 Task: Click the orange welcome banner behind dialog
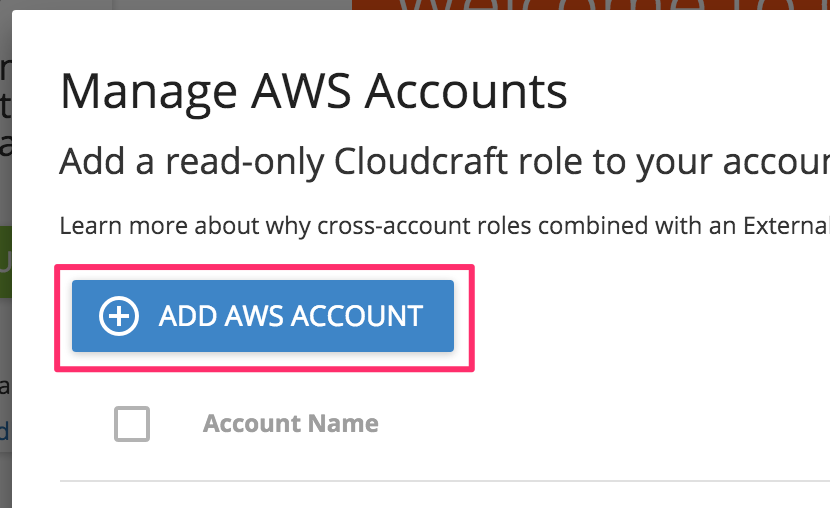pos(591,5)
